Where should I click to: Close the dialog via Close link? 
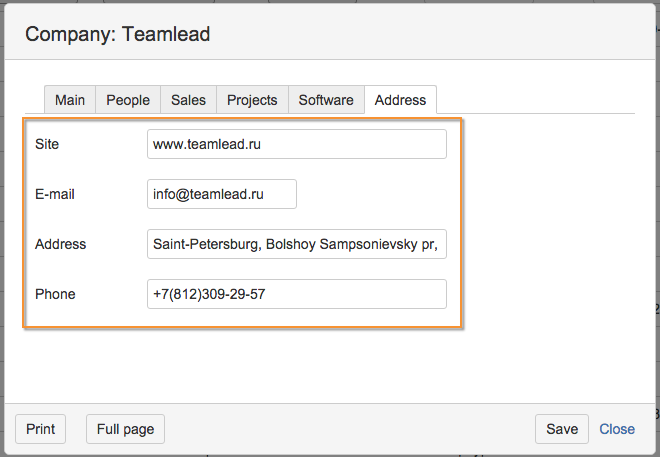click(617, 429)
